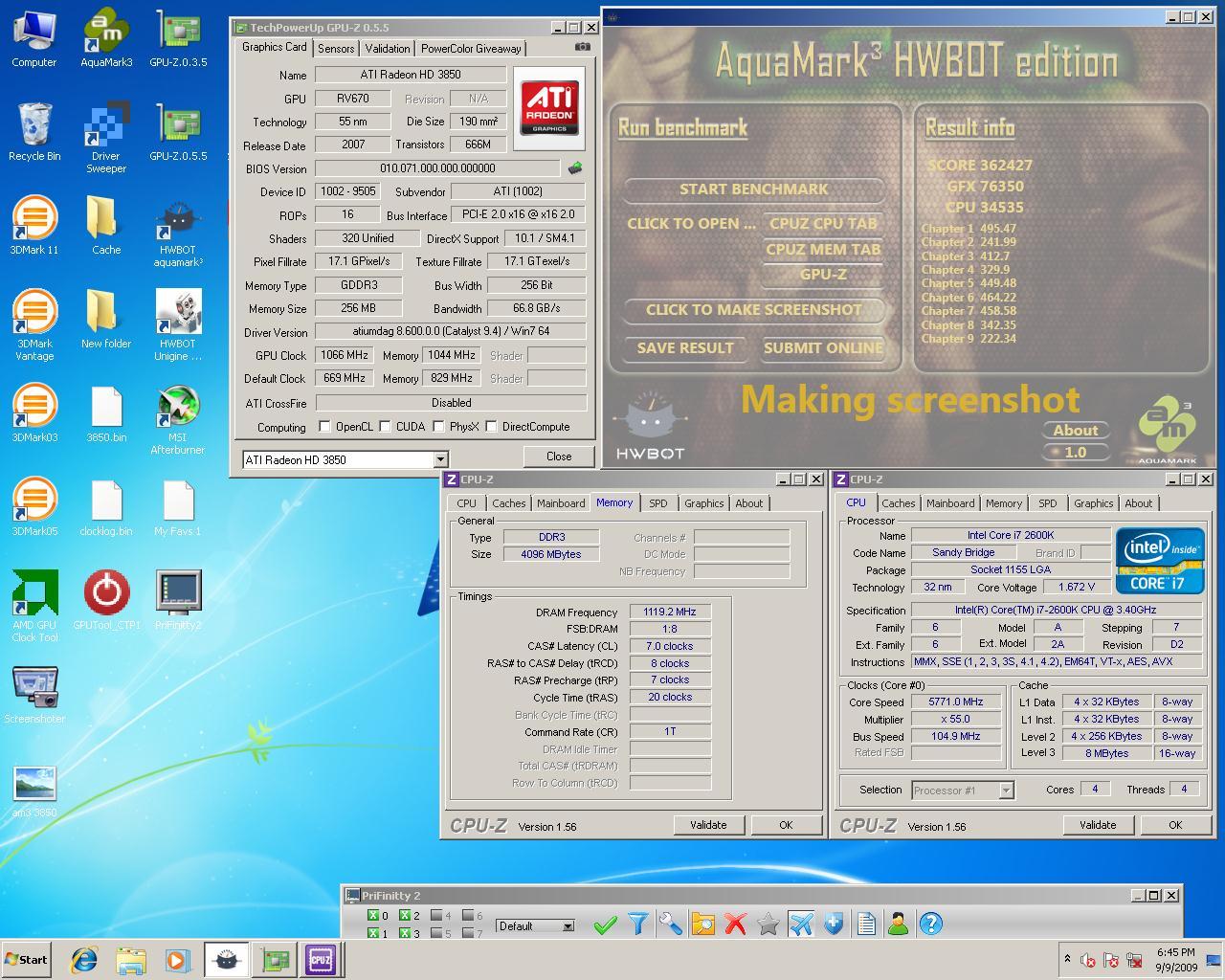Switch to the Validation tab in GPU-Z
The width and height of the screenshot is (1225, 980).
(x=388, y=49)
